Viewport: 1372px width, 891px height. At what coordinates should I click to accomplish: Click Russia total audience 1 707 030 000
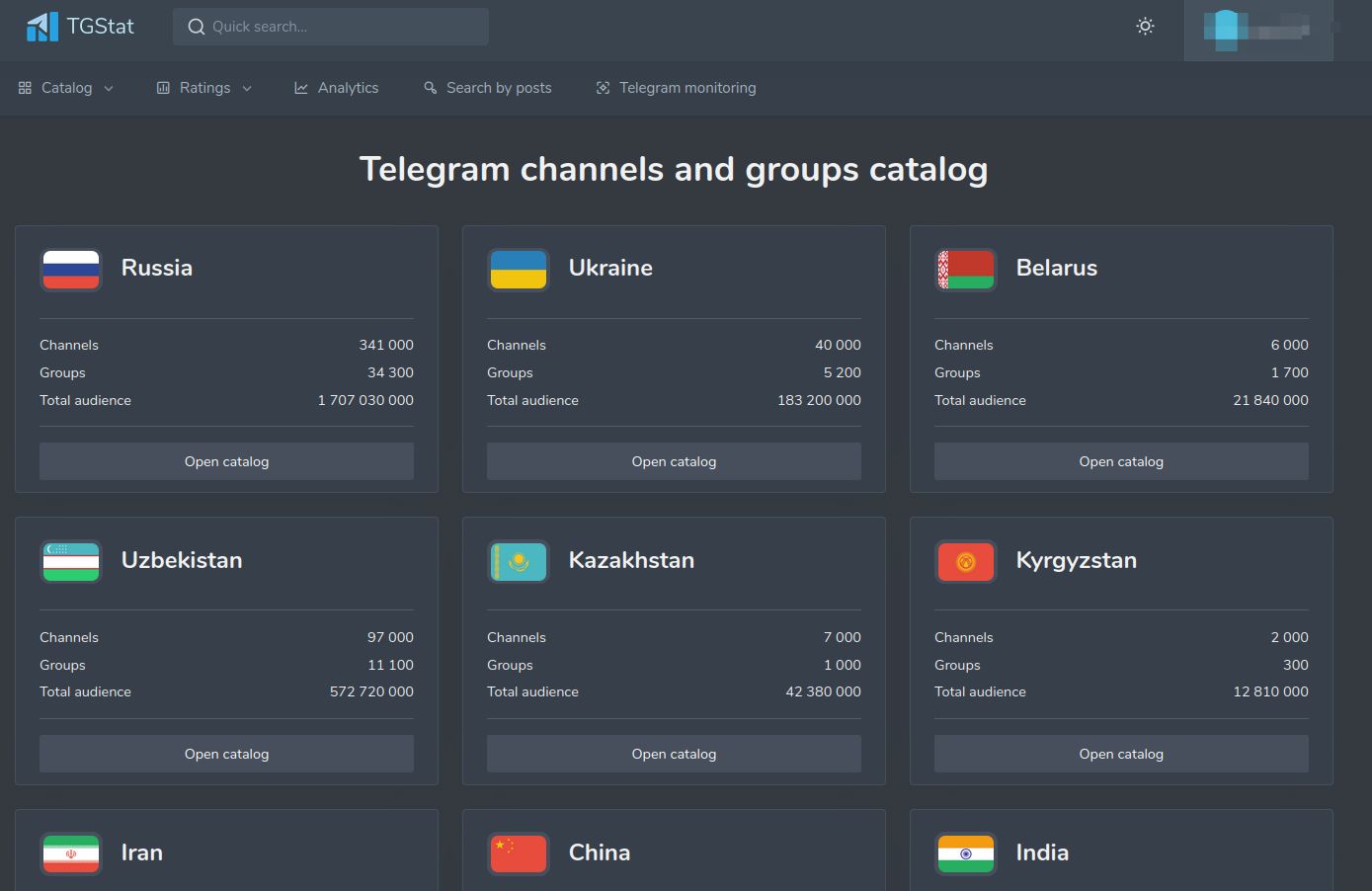click(365, 400)
